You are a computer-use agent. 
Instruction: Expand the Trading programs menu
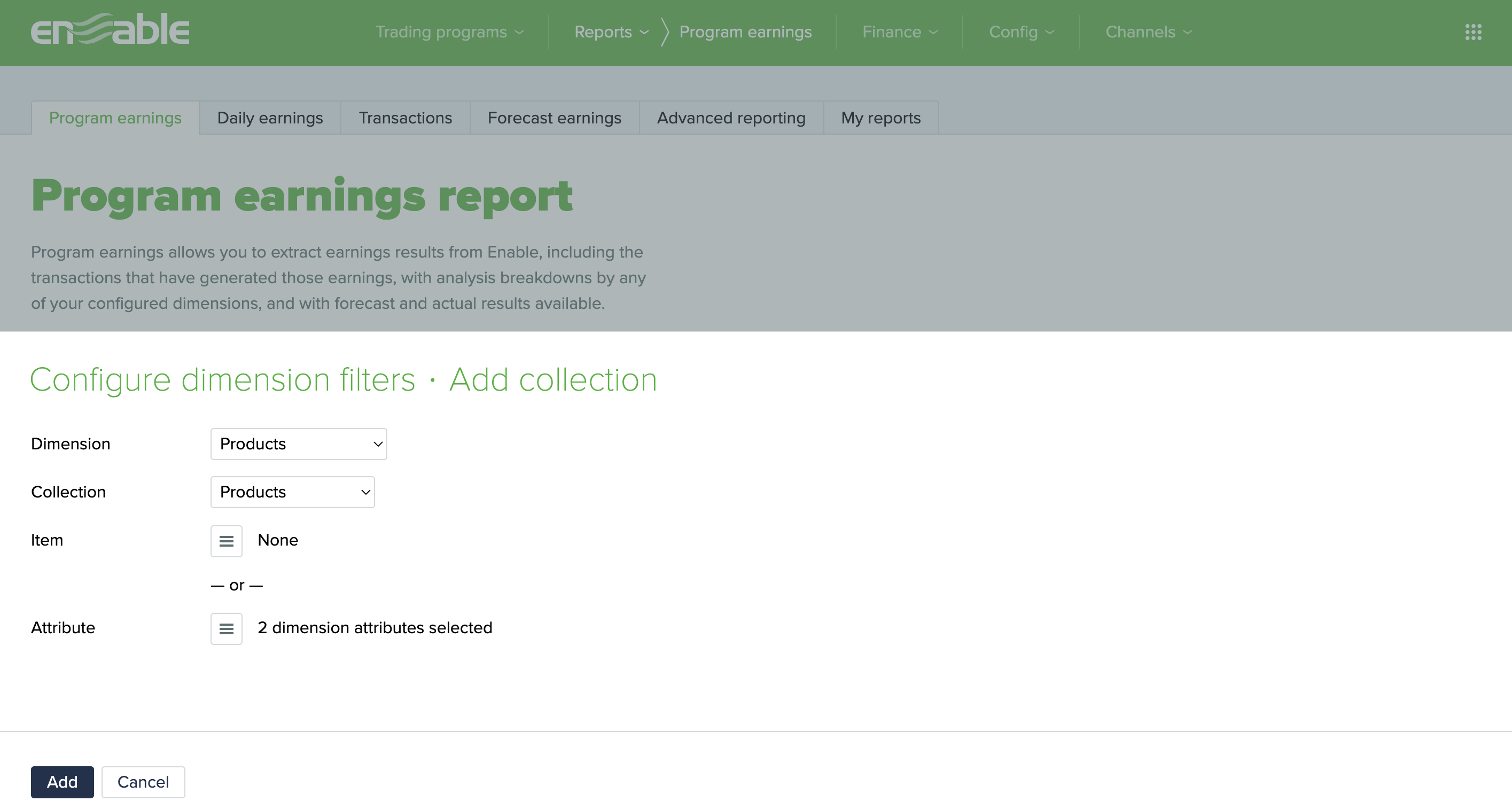tap(450, 32)
